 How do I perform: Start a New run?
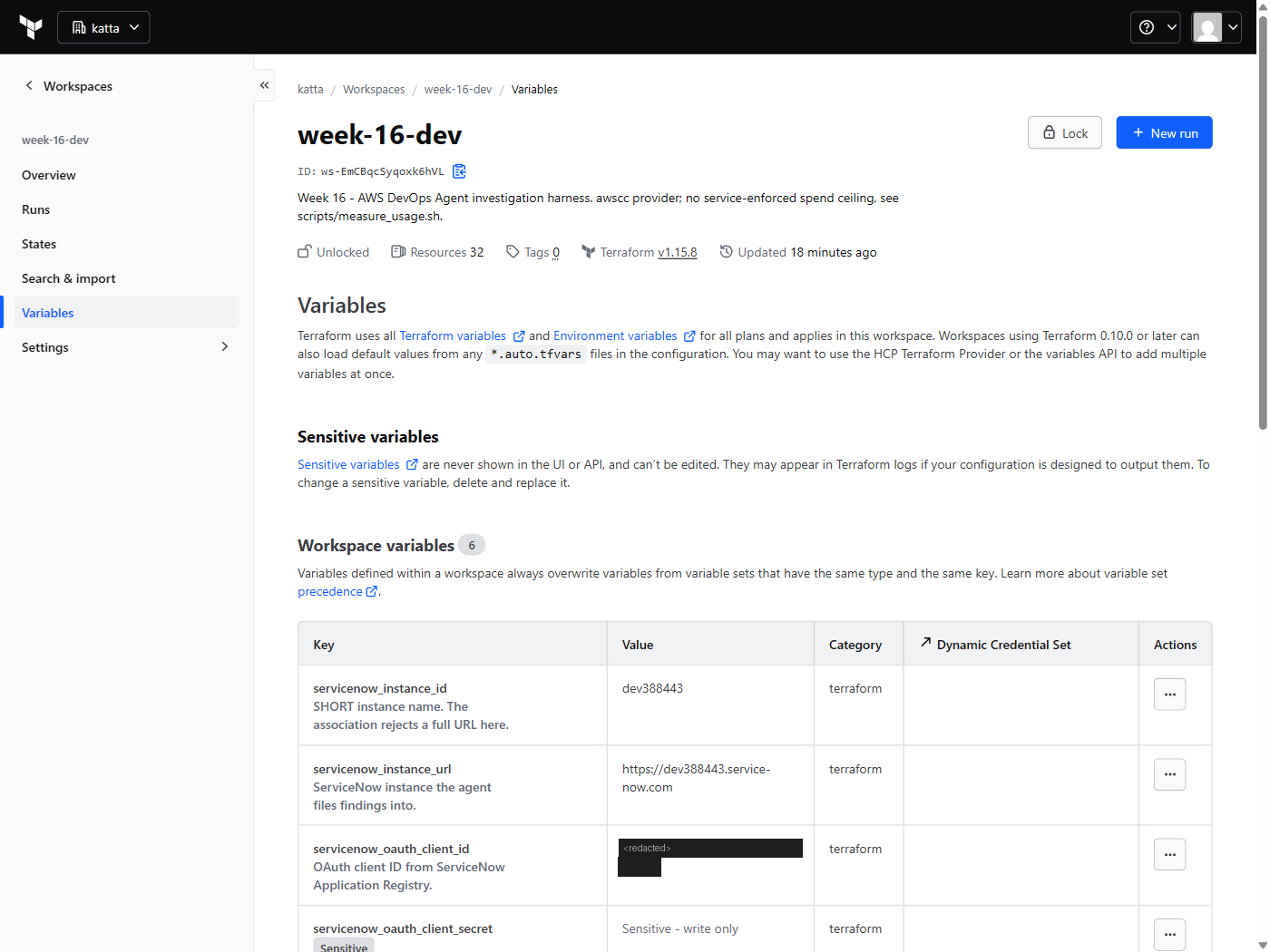coord(1164,132)
